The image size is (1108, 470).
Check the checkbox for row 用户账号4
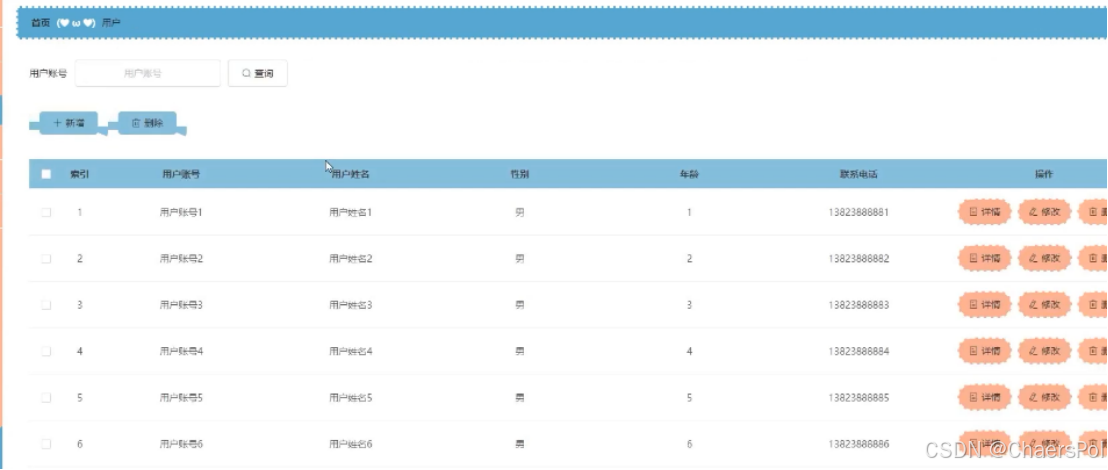point(46,351)
